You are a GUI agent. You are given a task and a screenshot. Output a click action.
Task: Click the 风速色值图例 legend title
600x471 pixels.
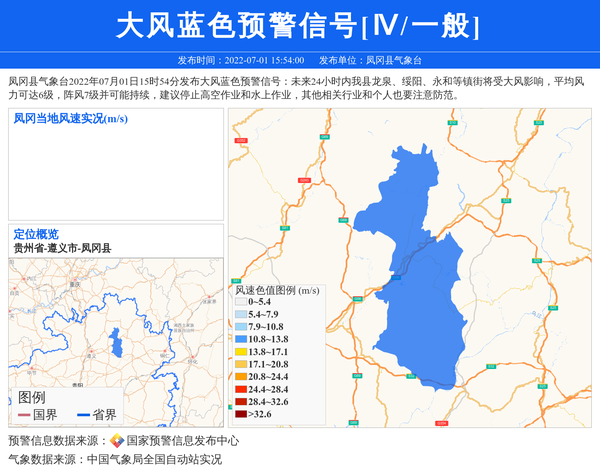(x=276, y=290)
